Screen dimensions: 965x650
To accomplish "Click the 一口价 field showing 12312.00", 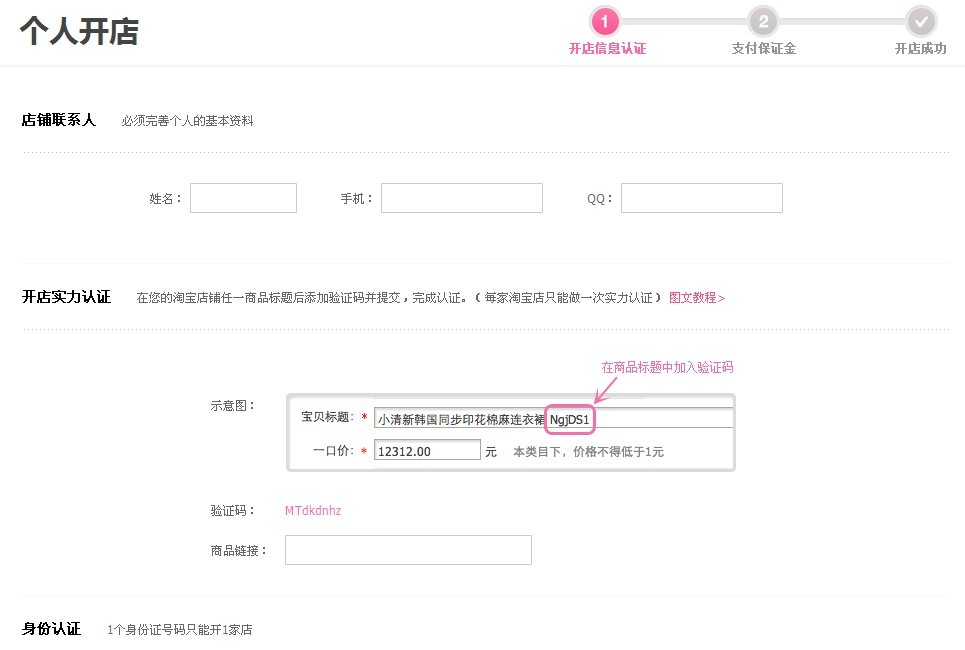I will click(x=427, y=451).
